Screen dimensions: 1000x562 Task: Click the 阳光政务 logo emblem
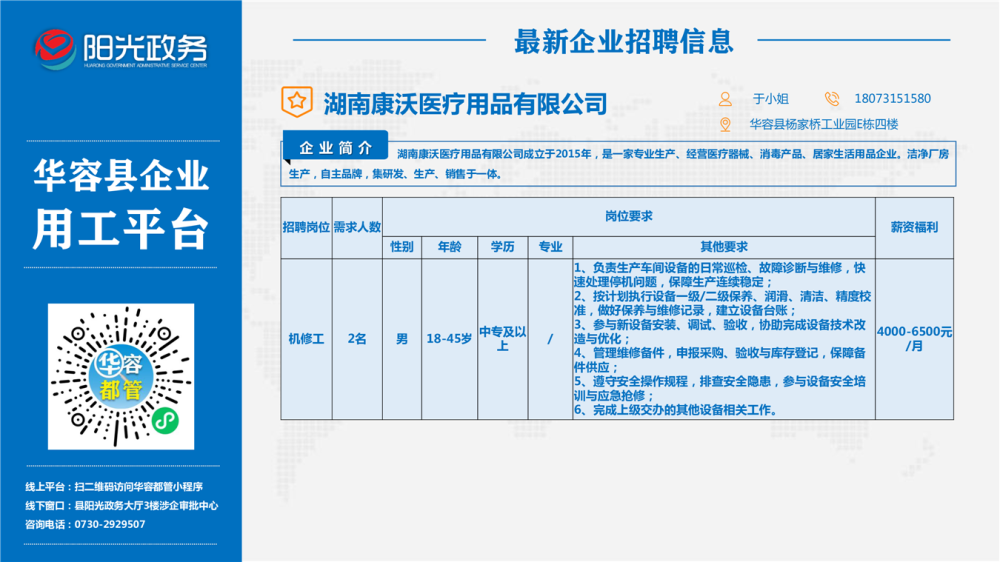55,48
